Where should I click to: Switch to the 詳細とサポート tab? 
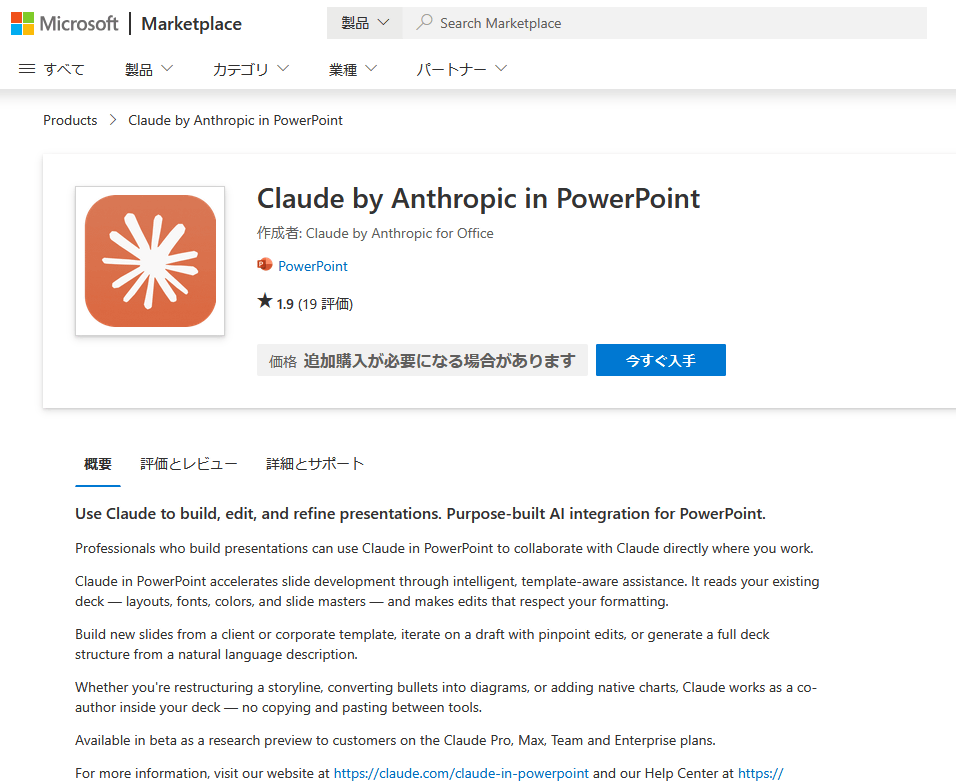pyautogui.click(x=315, y=464)
